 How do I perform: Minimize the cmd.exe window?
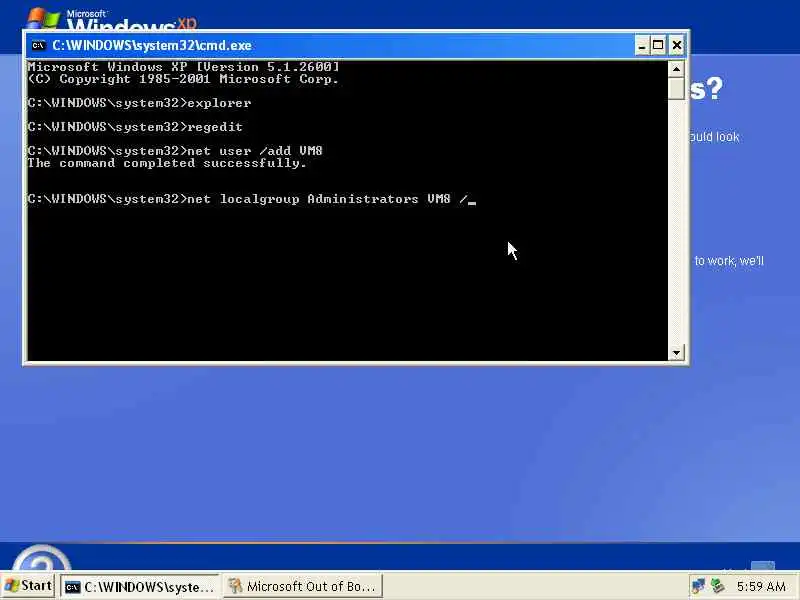642,45
